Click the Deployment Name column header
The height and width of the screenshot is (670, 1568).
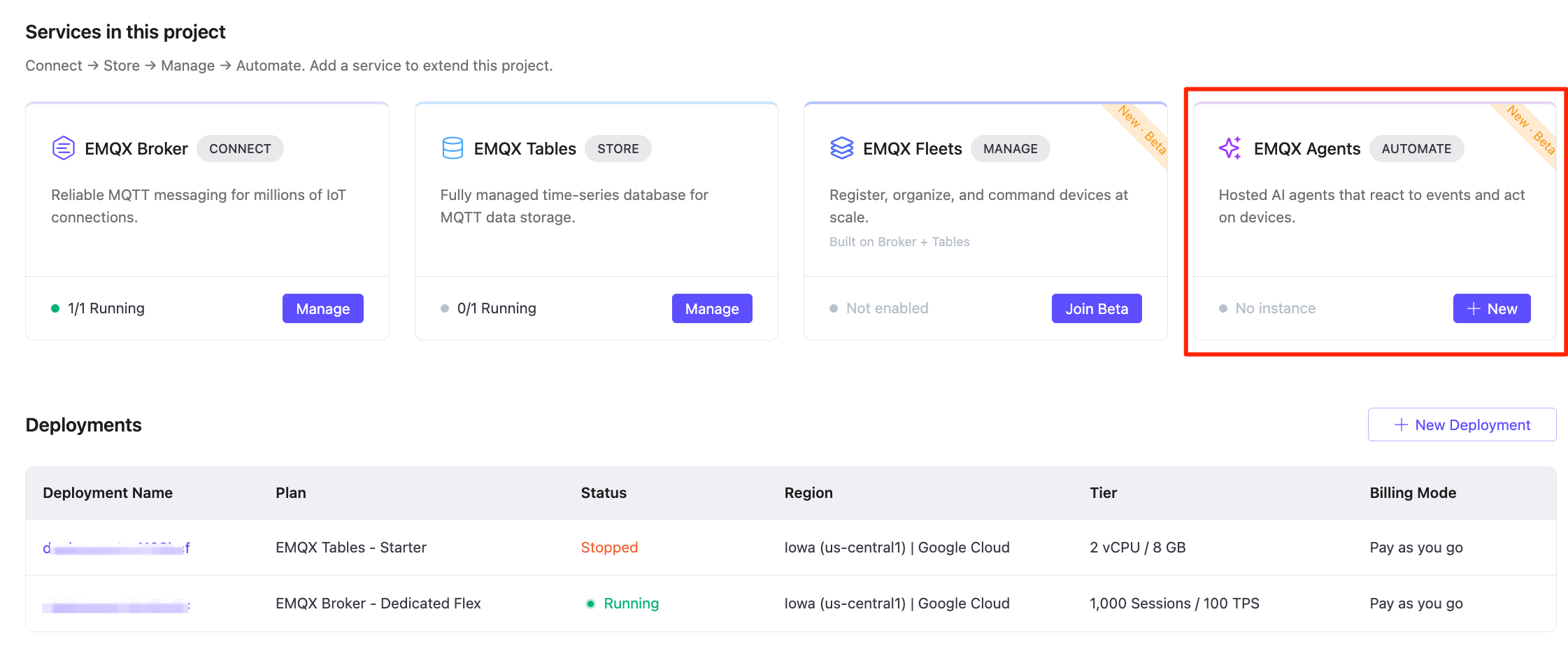pos(108,492)
